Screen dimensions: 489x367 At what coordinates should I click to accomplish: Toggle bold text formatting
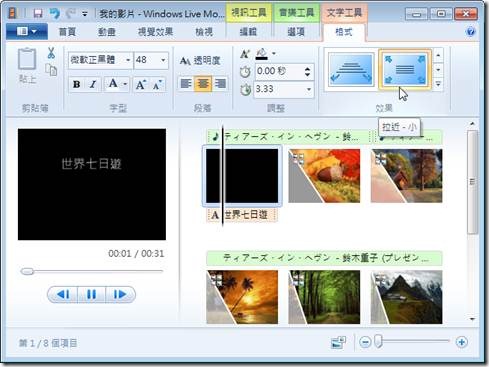(x=76, y=84)
